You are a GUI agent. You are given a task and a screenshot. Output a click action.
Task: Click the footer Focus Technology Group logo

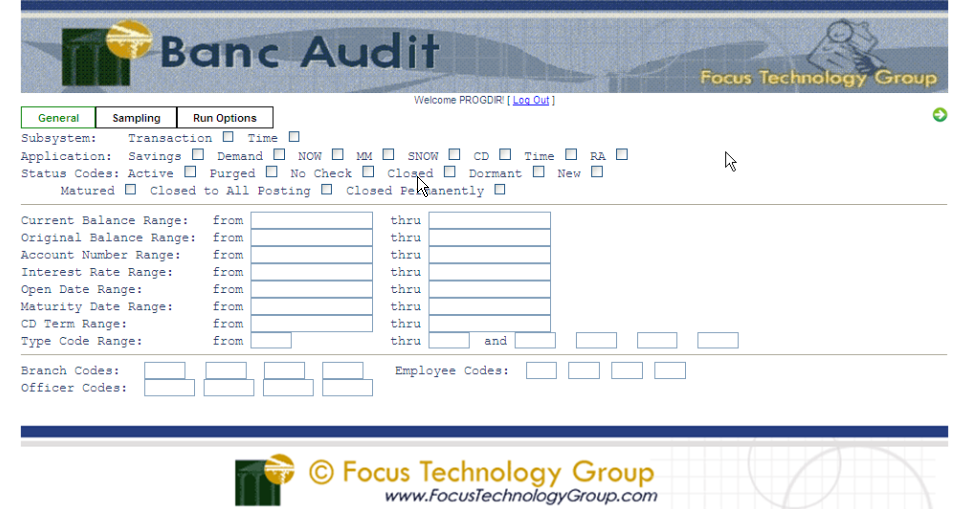tap(265, 479)
